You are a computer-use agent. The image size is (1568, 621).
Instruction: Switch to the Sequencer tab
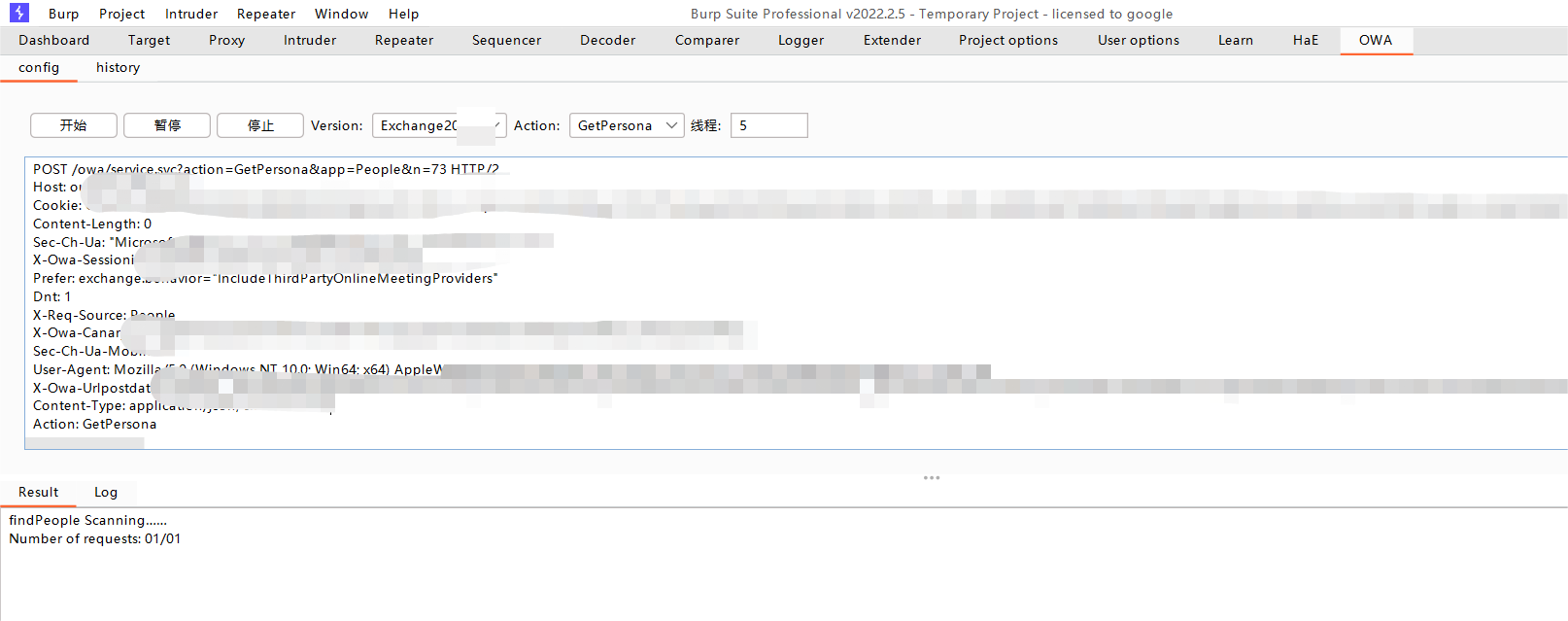[x=506, y=40]
